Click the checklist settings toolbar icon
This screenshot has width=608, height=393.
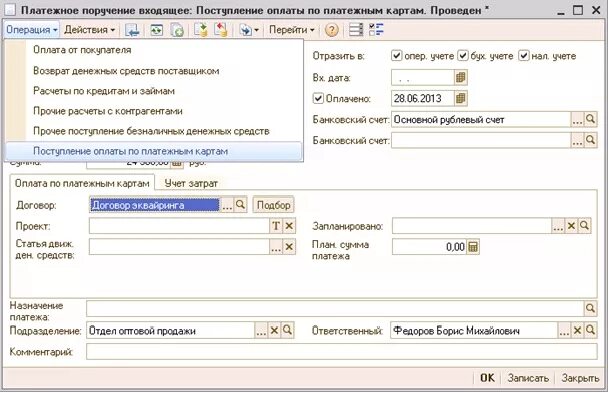[376, 30]
